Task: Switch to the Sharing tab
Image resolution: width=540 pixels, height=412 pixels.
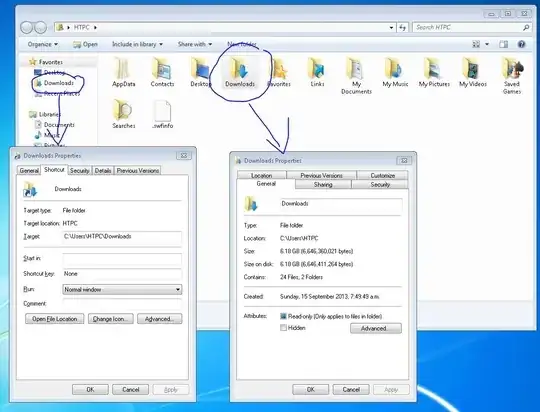Action: tap(323, 184)
